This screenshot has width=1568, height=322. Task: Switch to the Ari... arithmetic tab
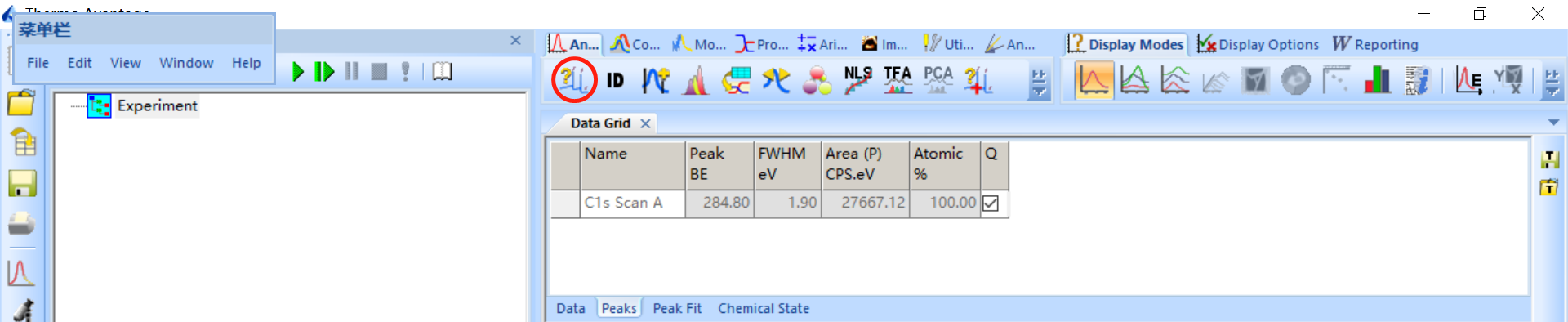823,44
